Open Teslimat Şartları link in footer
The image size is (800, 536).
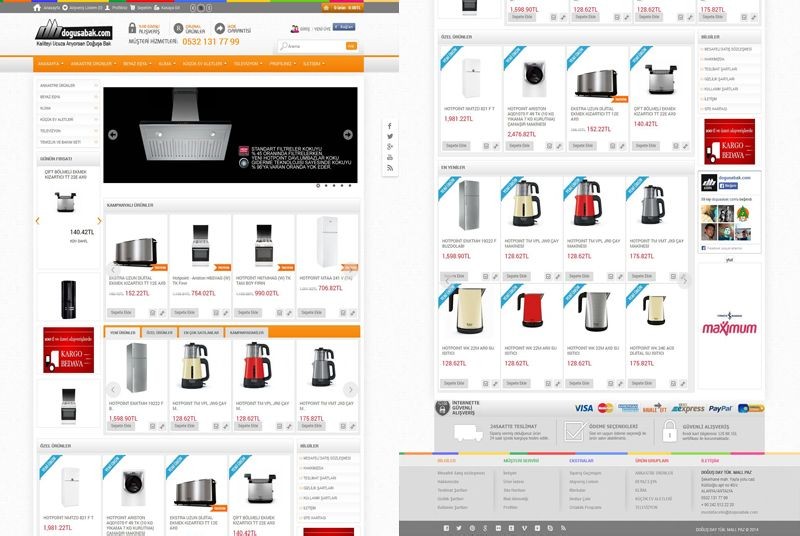coord(452,490)
